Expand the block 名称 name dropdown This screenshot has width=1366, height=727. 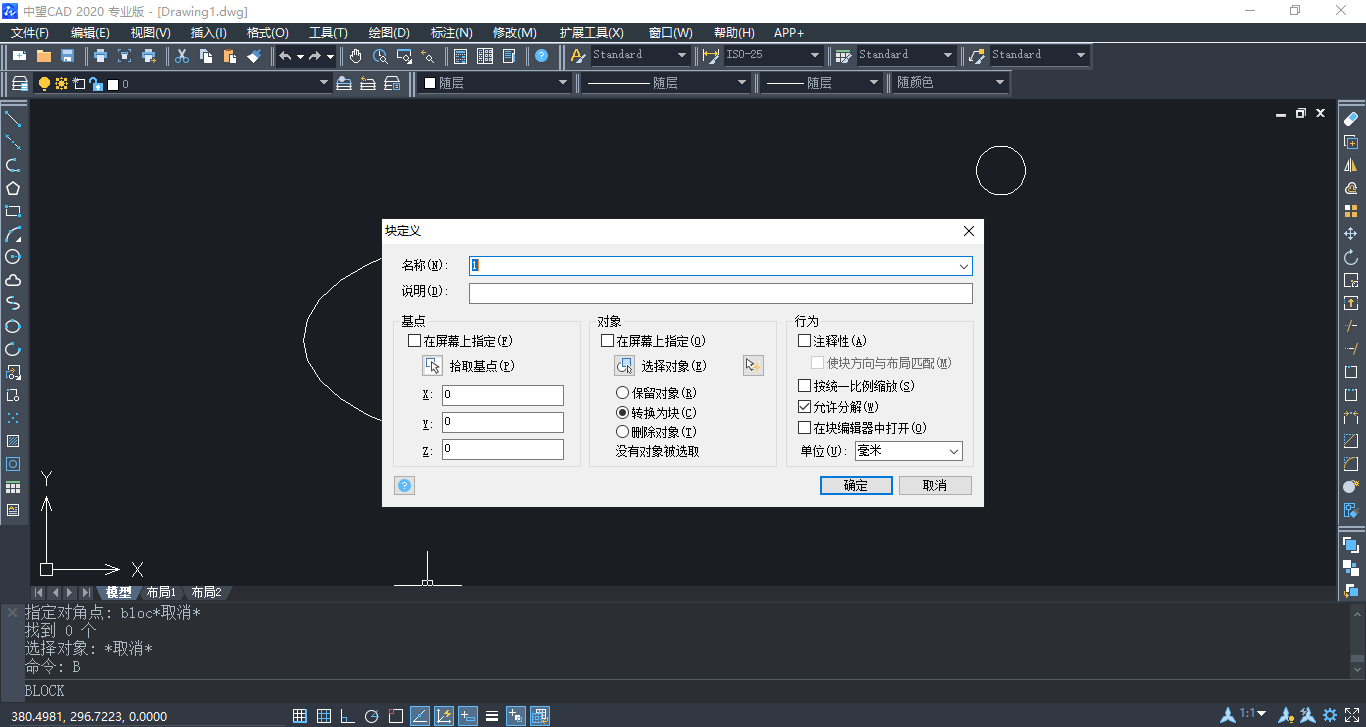963,266
